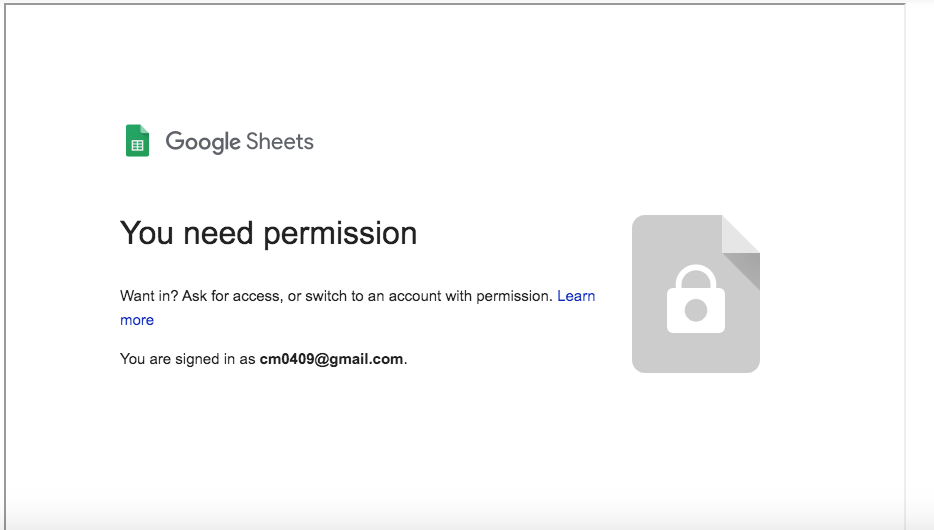This screenshot has width=934, height=530.
Task: Click the "You need permission" heading
Action: click(268, 233)
